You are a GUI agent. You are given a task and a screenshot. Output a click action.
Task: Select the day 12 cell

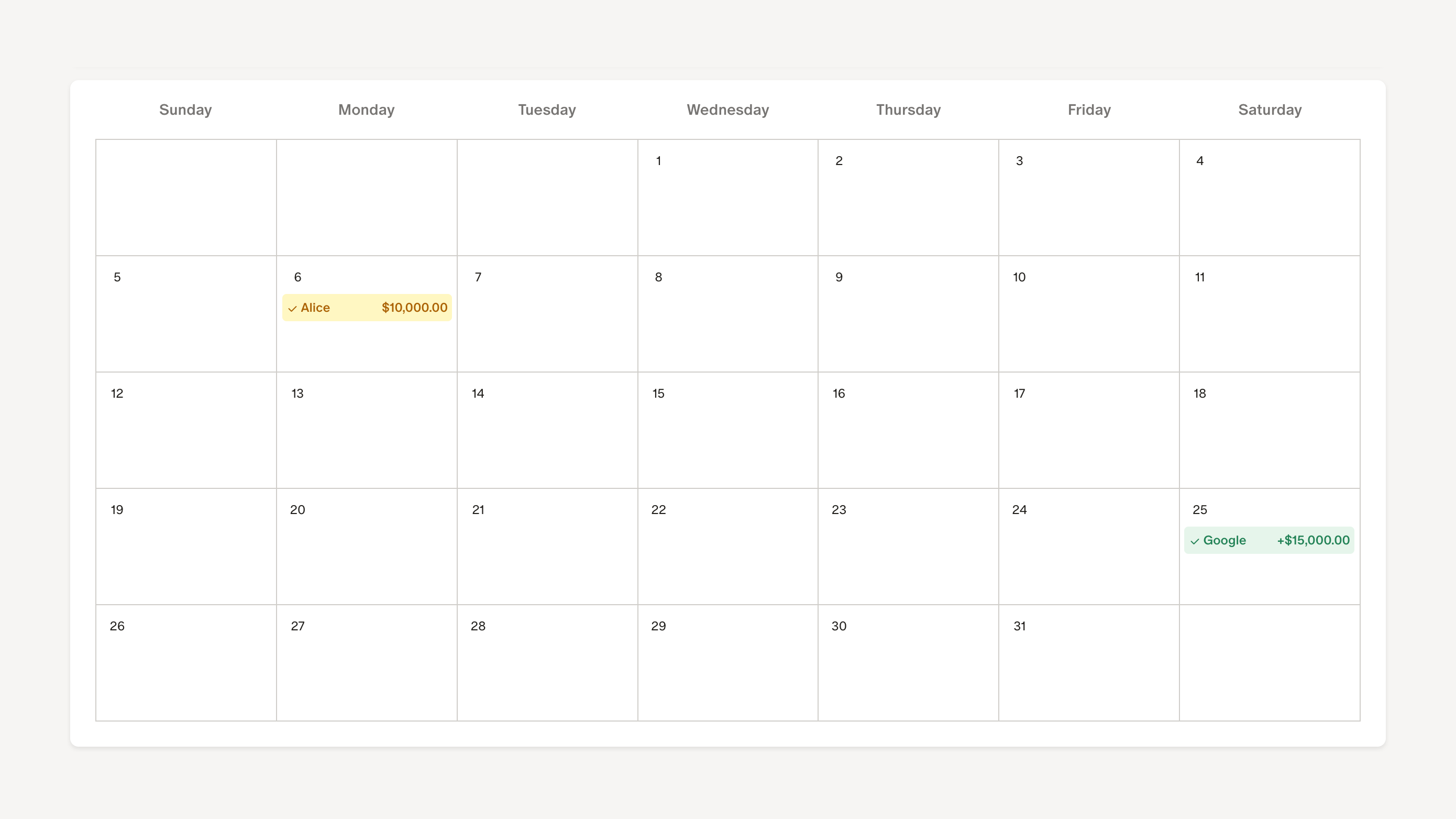(185, 430)
